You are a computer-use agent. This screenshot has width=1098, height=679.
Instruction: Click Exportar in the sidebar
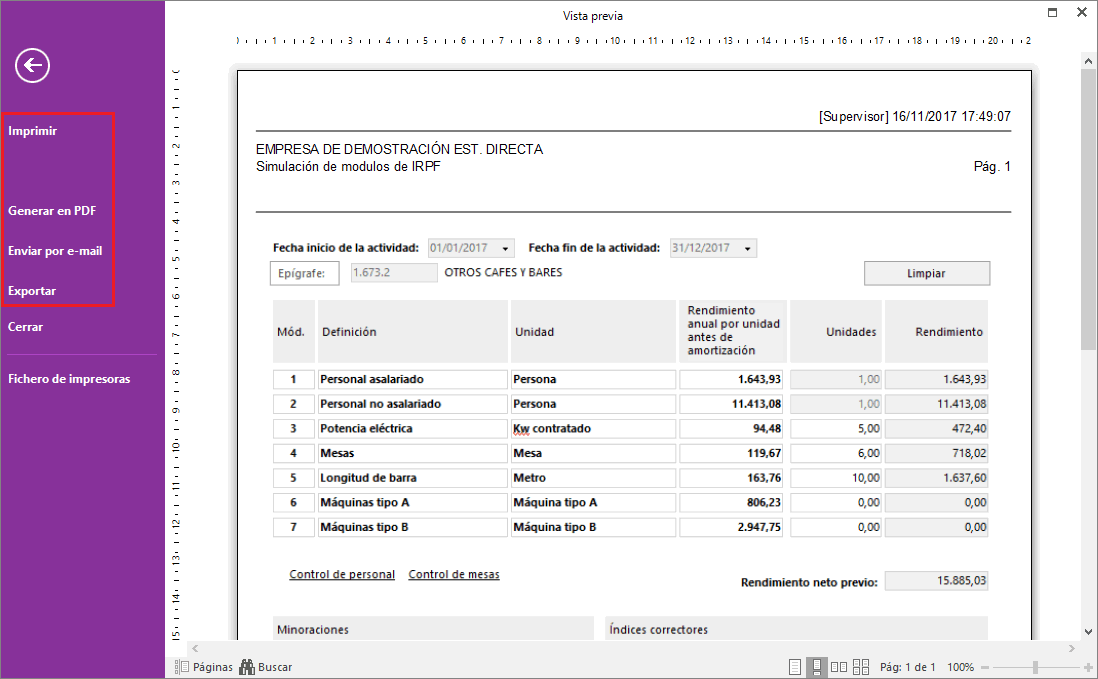point(32,291)
